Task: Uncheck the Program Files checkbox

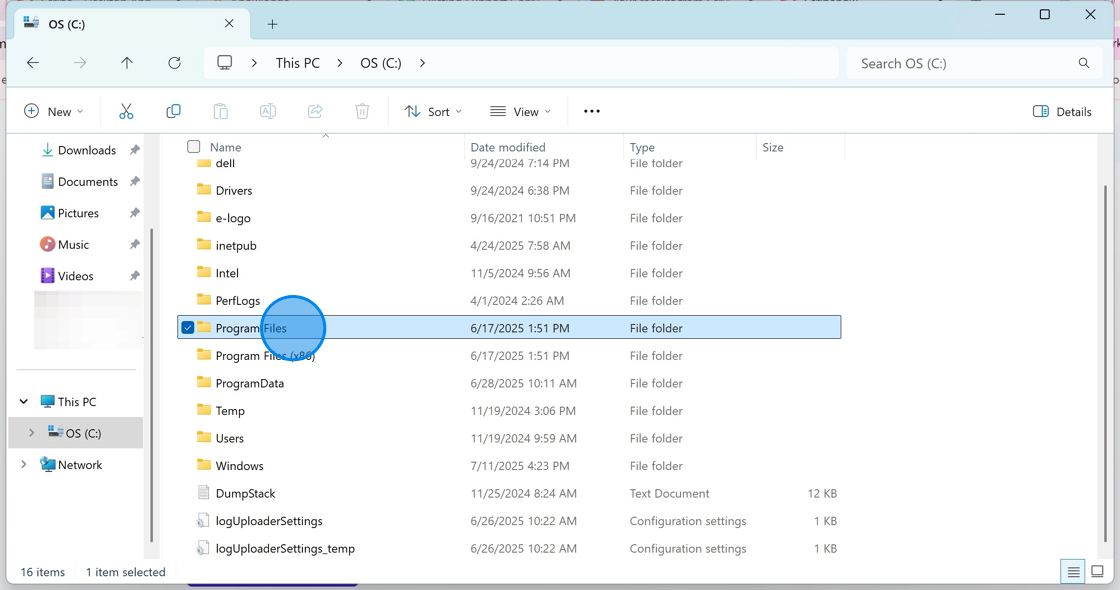Action: pos(187,327)
